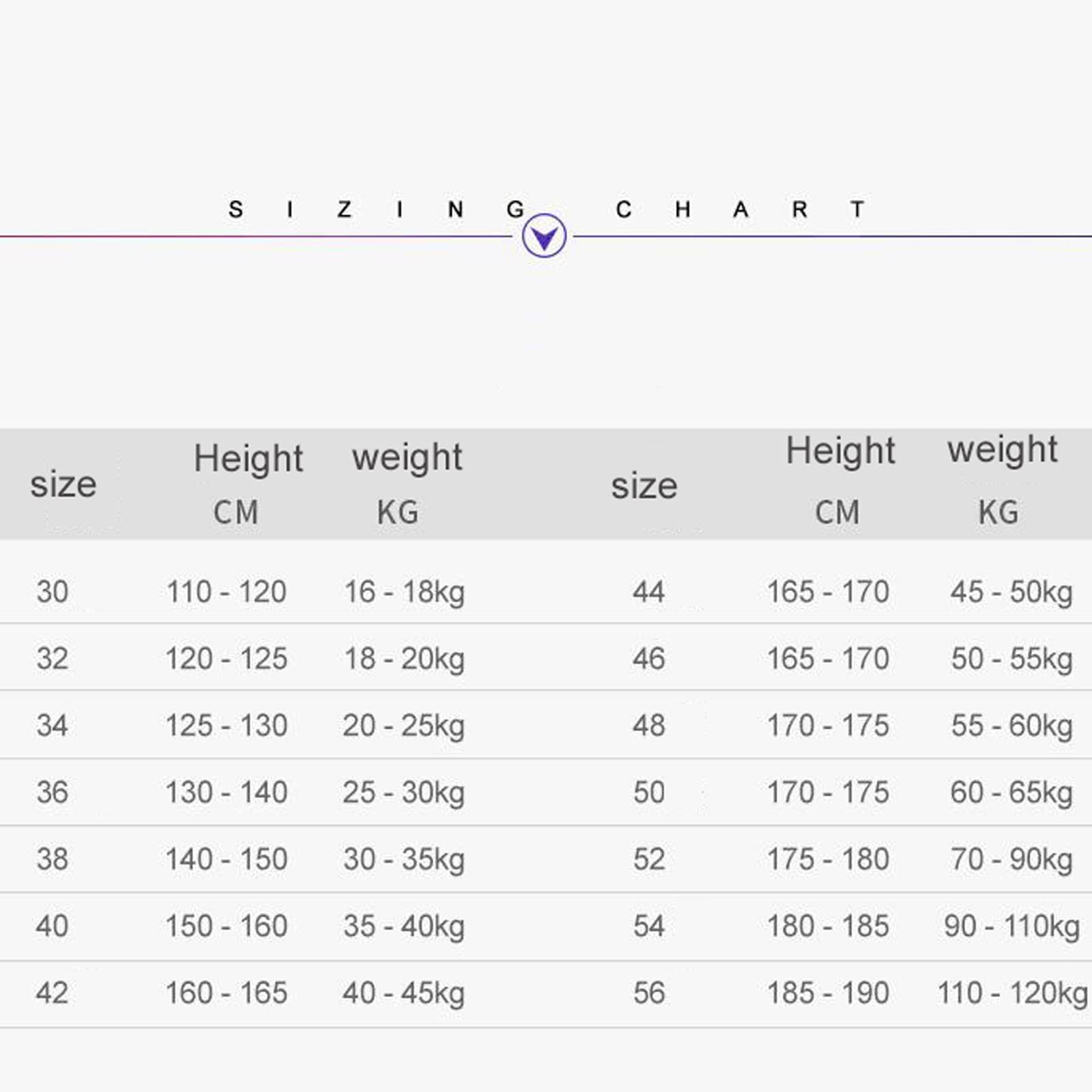Select the 125 - 130 height value
Screen dimensions: 1092x1092
227,725
